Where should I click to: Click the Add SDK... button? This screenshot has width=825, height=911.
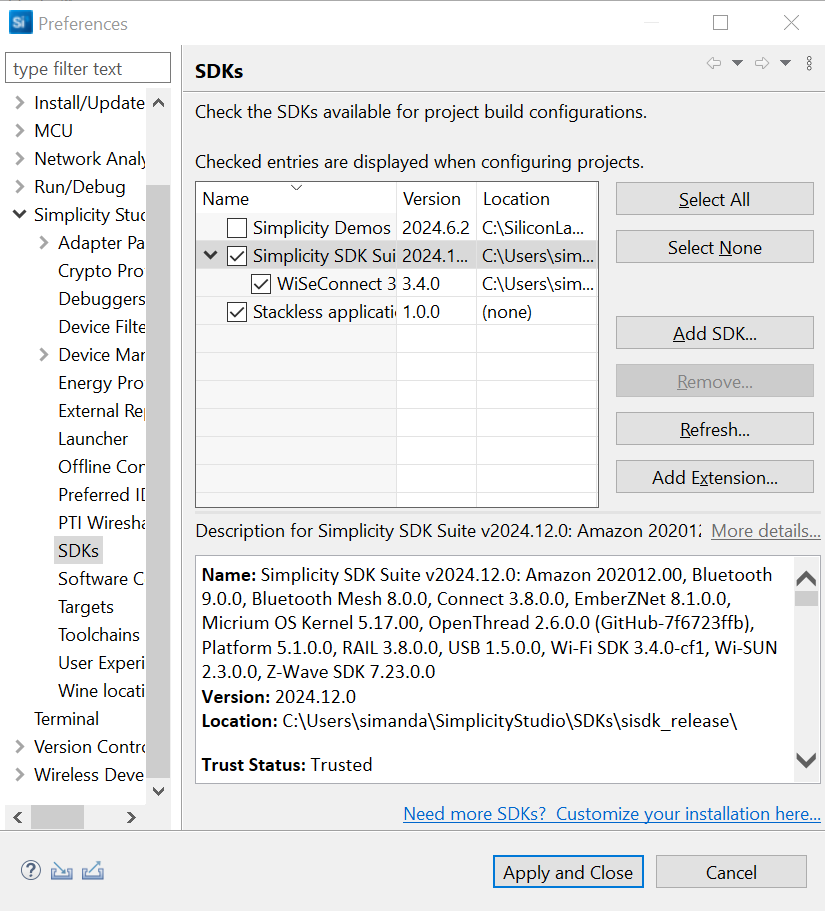714,333
